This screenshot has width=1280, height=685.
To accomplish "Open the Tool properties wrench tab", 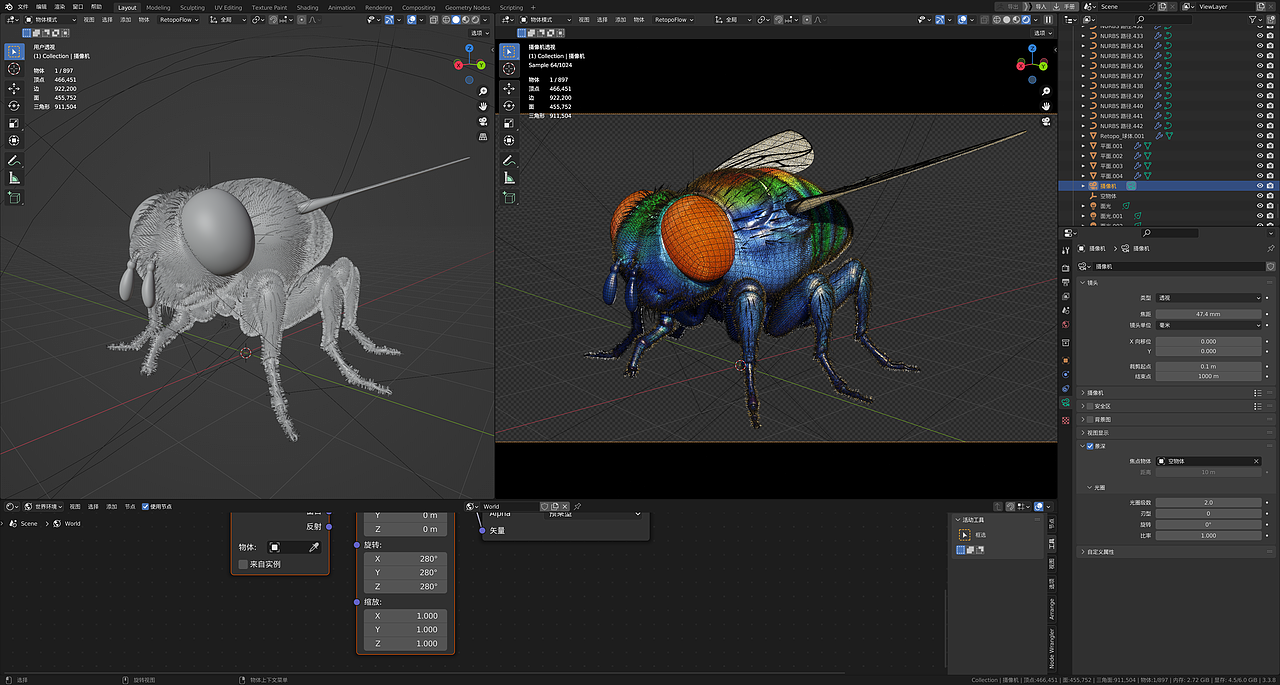I will pos(1066,250).
